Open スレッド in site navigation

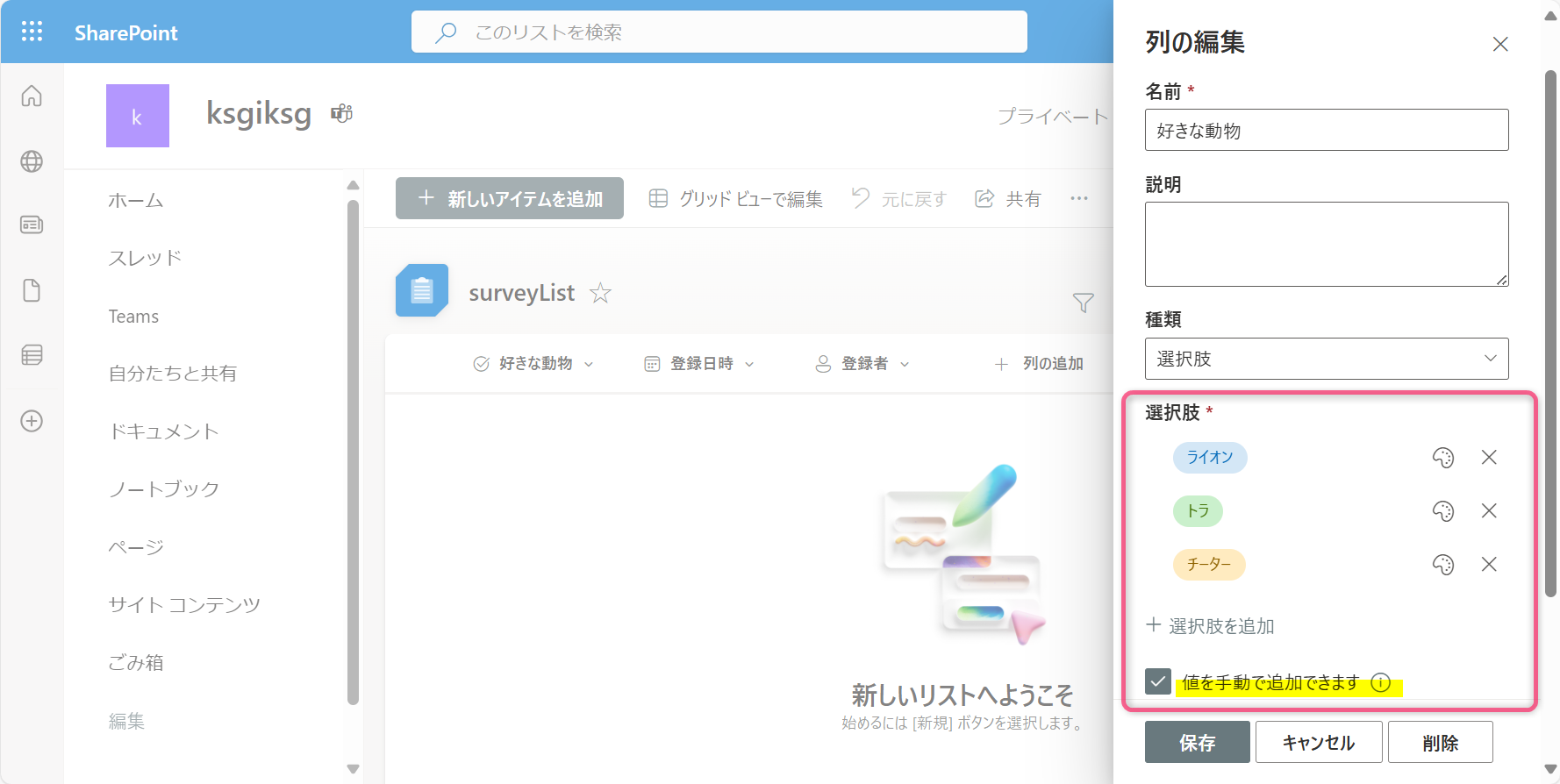(x=145, y=258)
